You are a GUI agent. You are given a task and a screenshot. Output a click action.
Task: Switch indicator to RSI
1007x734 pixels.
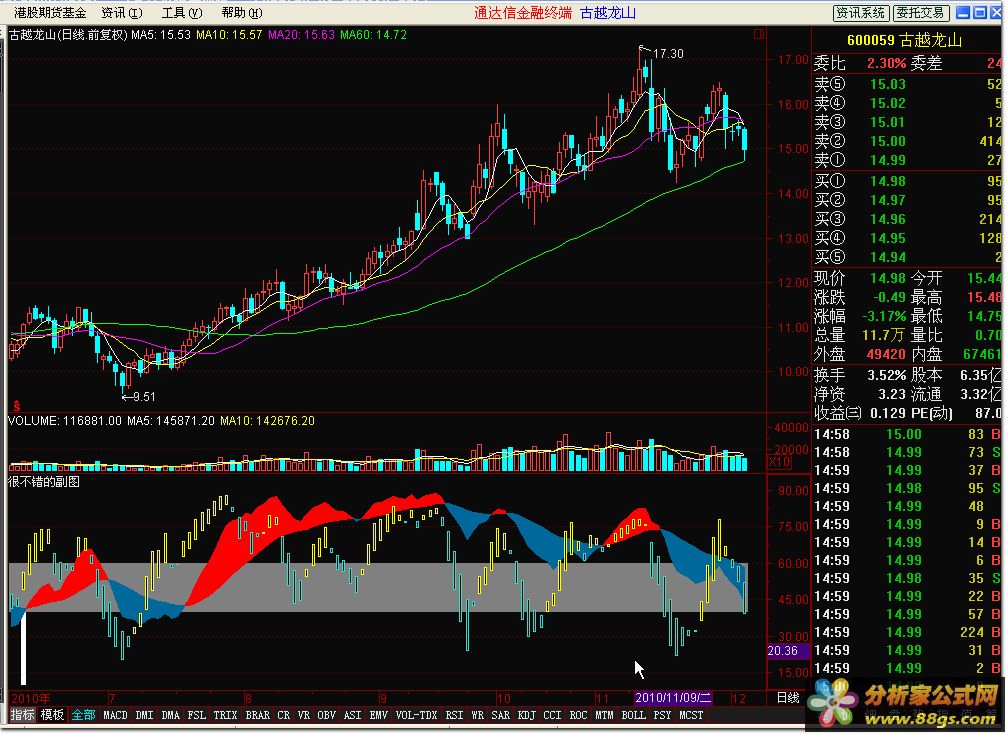point(454,715)
